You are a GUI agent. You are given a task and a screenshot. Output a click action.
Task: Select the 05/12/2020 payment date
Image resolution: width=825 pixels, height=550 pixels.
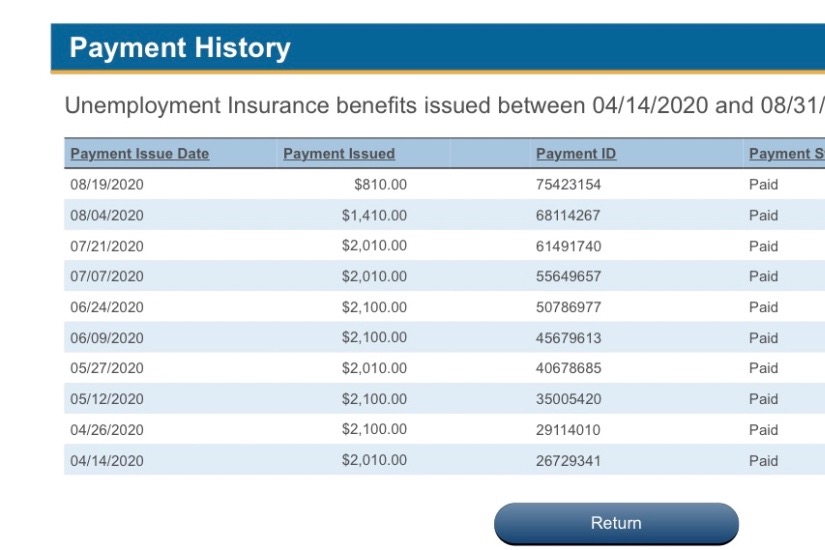click(x=107, y=399)
